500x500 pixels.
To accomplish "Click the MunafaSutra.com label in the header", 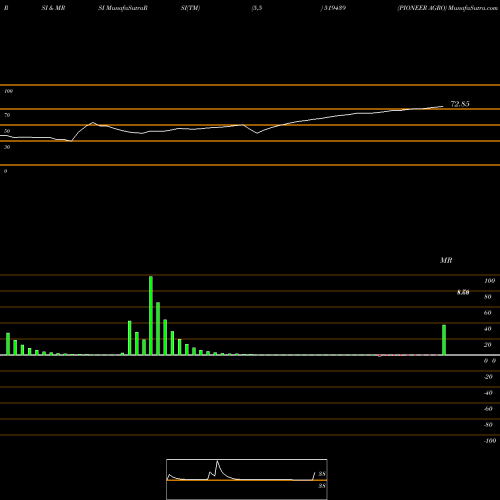I will (x=473, y=8).
